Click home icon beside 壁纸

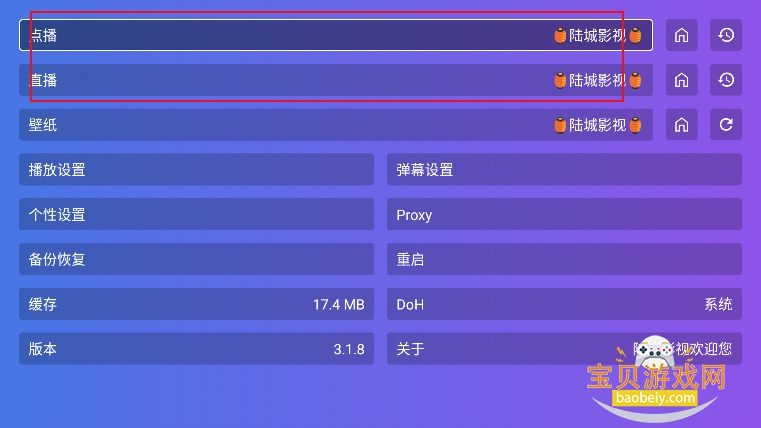click(x=681, y=125)
